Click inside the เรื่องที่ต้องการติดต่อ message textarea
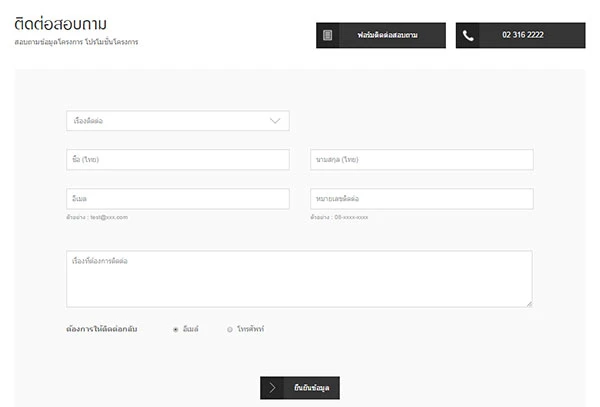This screenshot has width=600, height=407. click(x=298, y=279)
